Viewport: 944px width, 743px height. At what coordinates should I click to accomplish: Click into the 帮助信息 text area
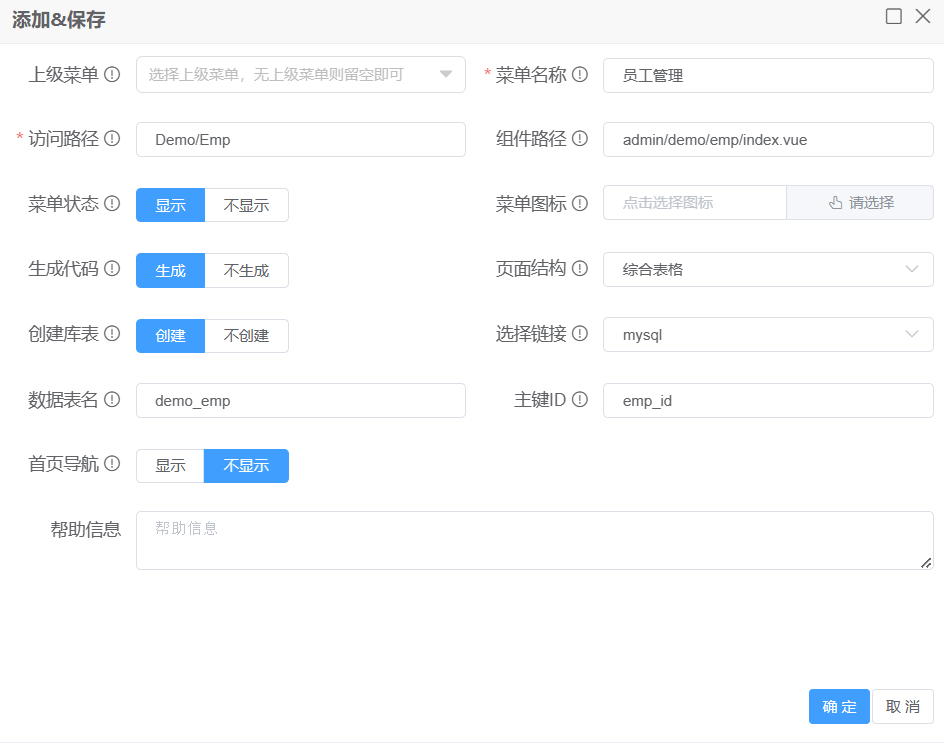534,540
